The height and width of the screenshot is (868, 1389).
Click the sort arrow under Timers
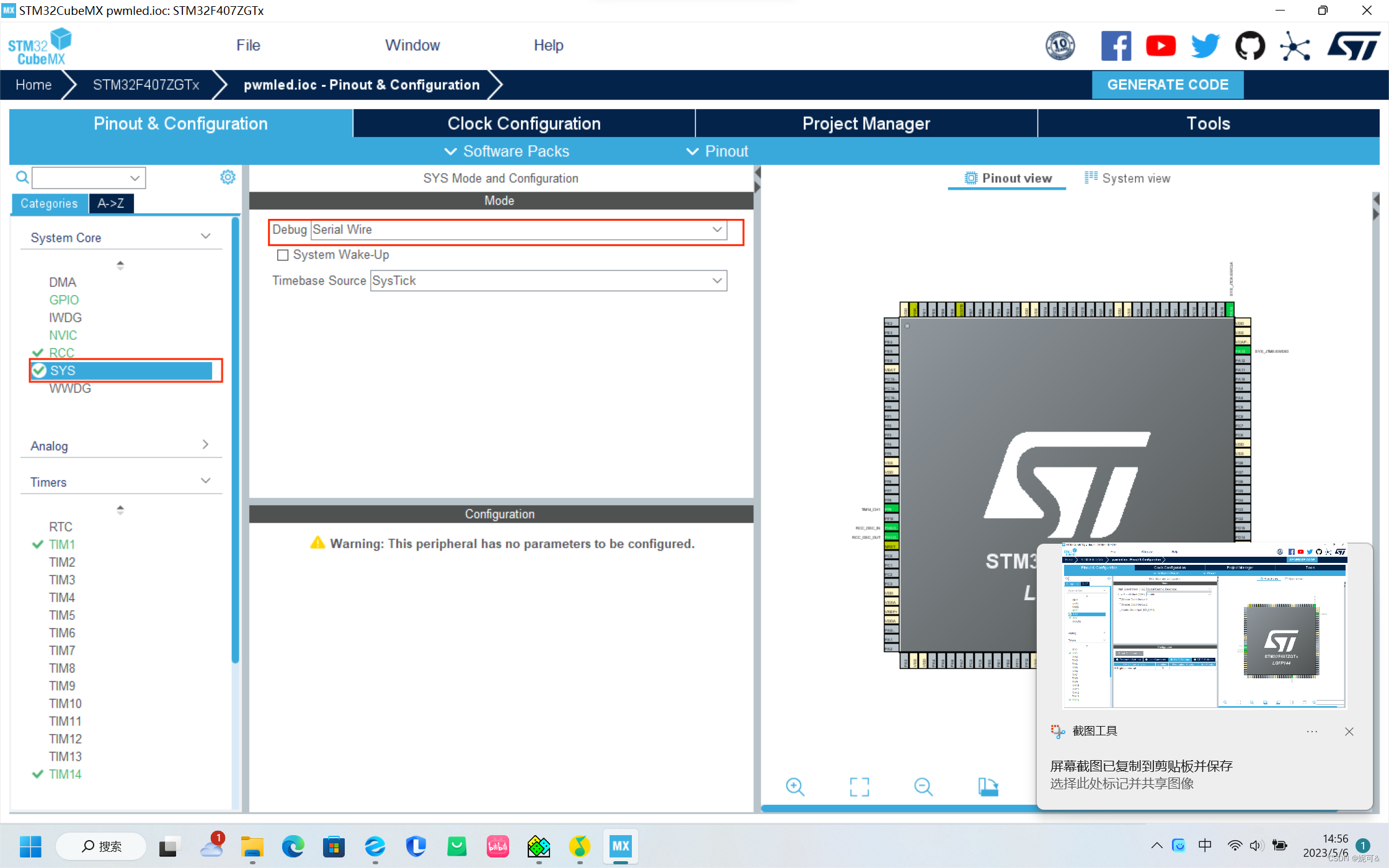click(120, 510)
